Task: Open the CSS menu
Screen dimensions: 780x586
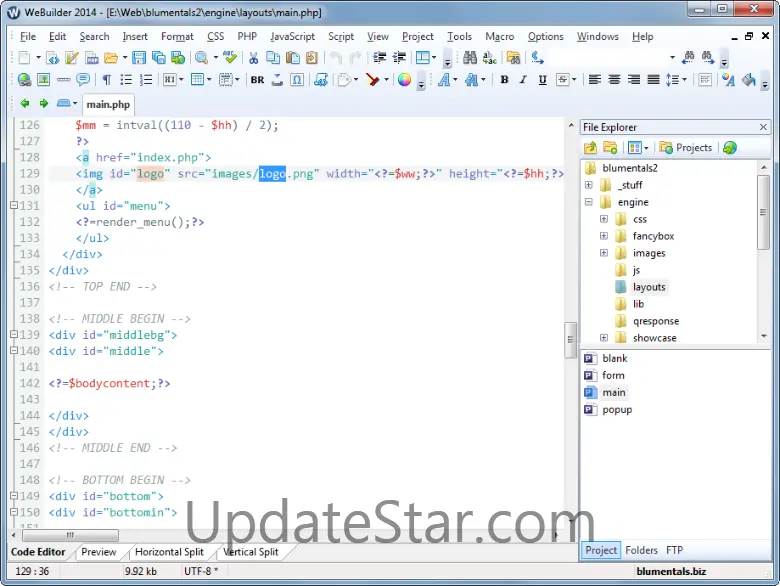Action: tap(215, 36)
